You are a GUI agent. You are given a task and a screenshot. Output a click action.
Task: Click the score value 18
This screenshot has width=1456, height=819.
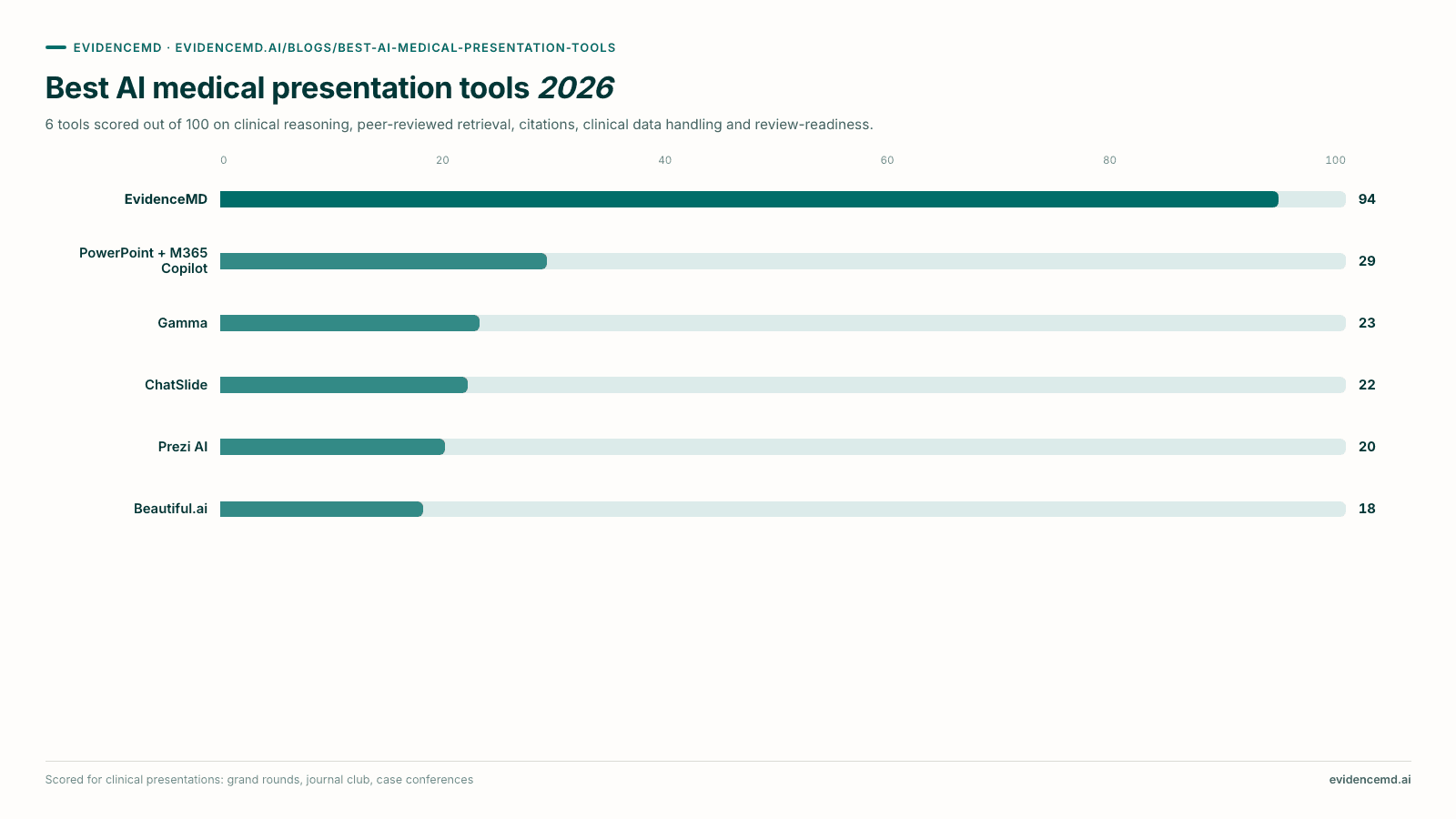1367,509
